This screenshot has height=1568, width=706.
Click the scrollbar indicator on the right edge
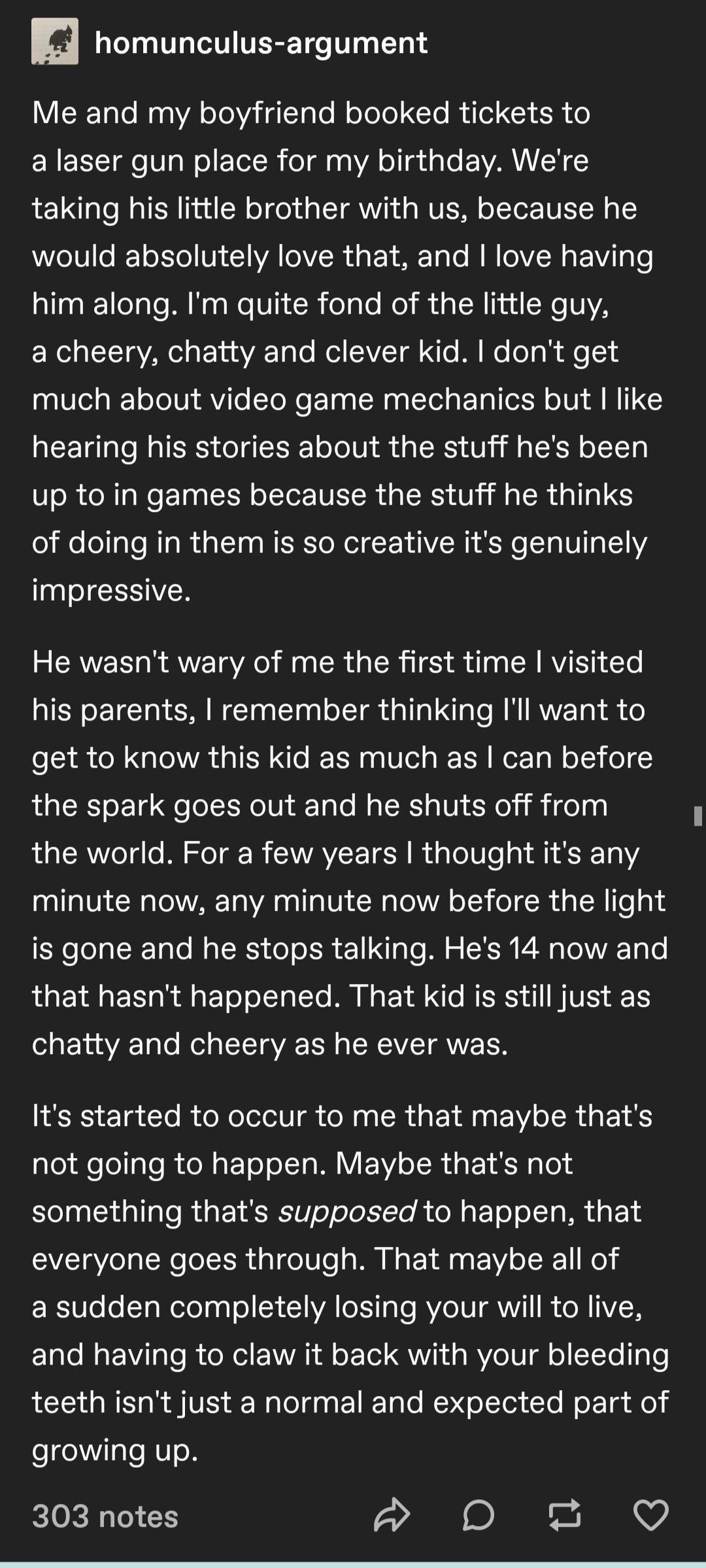tap(698, 816)
